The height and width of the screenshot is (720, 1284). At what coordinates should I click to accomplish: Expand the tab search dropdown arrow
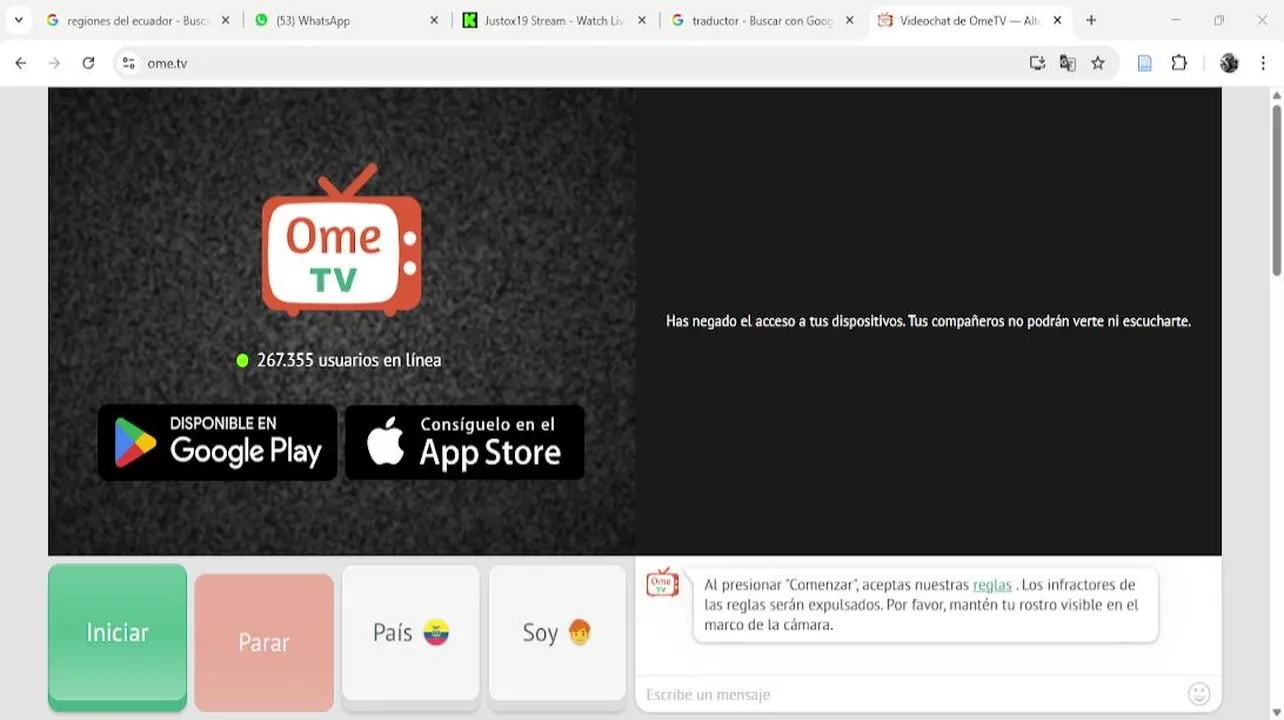(18, 20)
